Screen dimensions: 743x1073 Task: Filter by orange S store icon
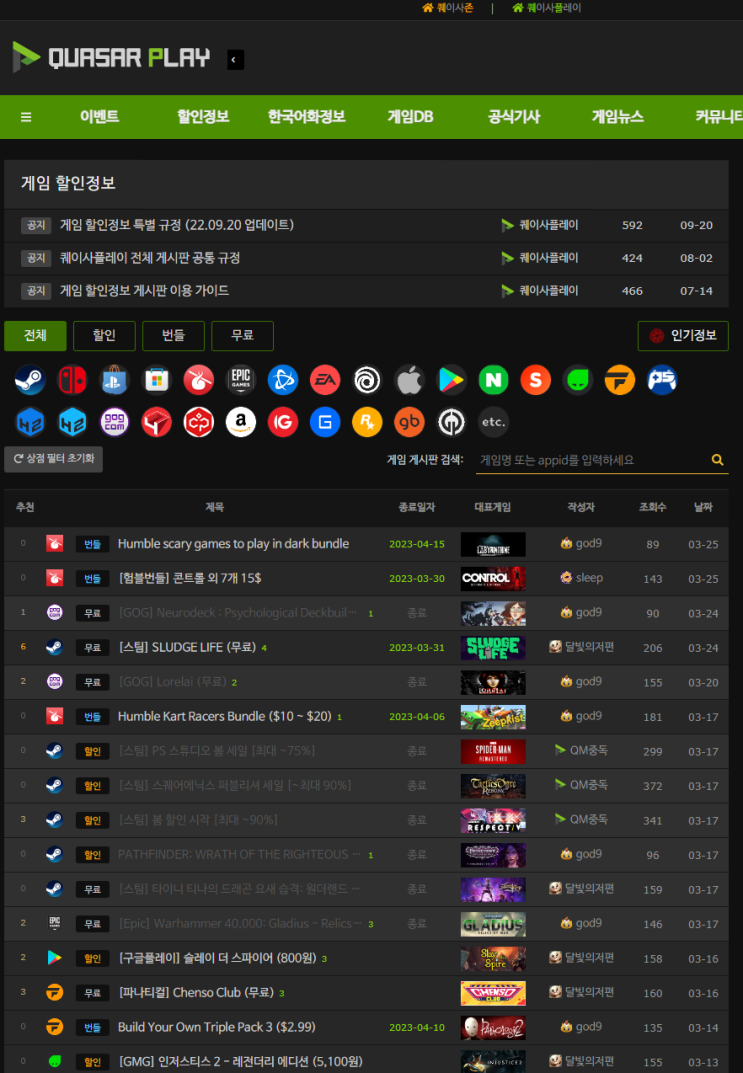pos(536,380)
